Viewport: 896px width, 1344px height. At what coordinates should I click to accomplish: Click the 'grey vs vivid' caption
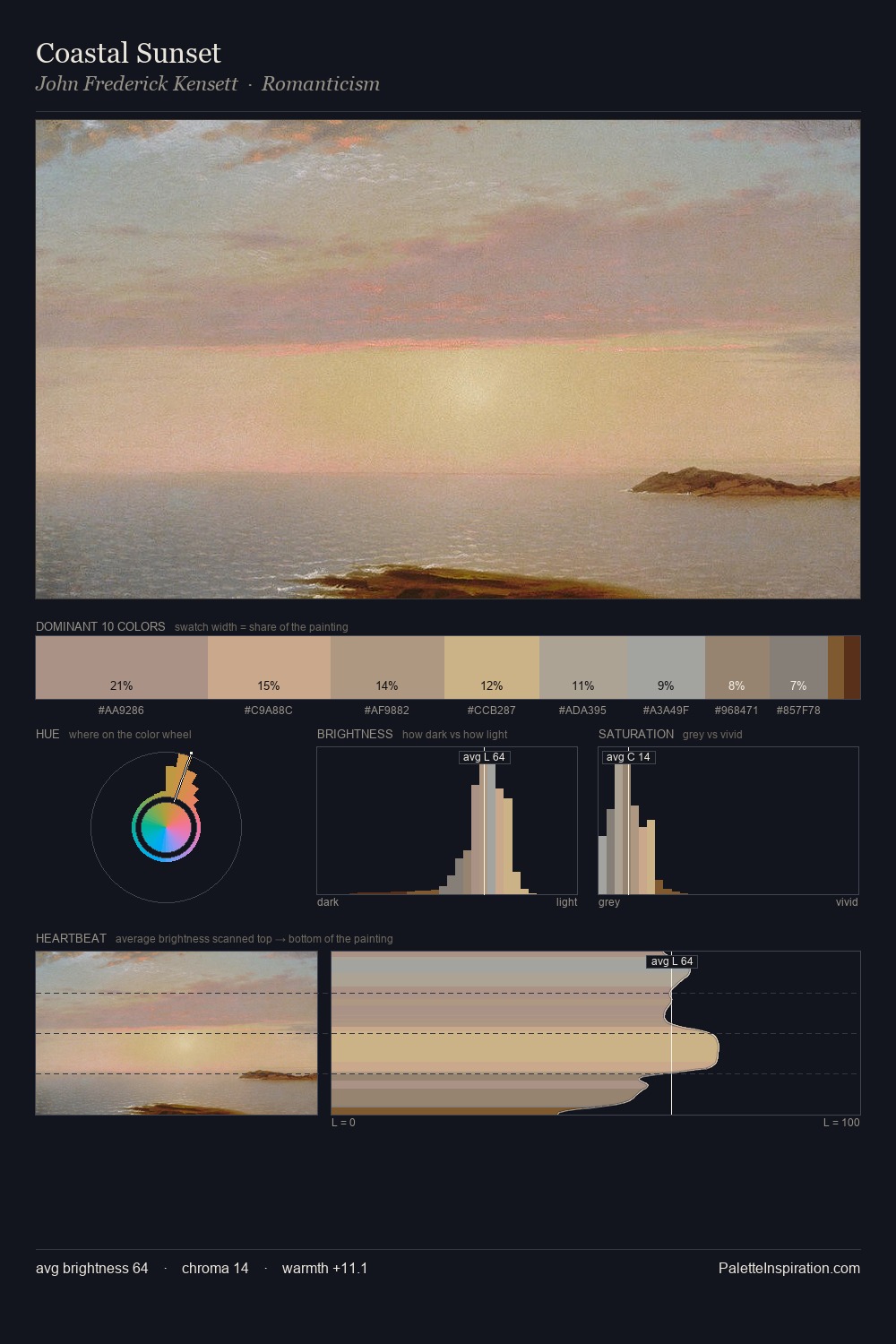click(712, 735)
